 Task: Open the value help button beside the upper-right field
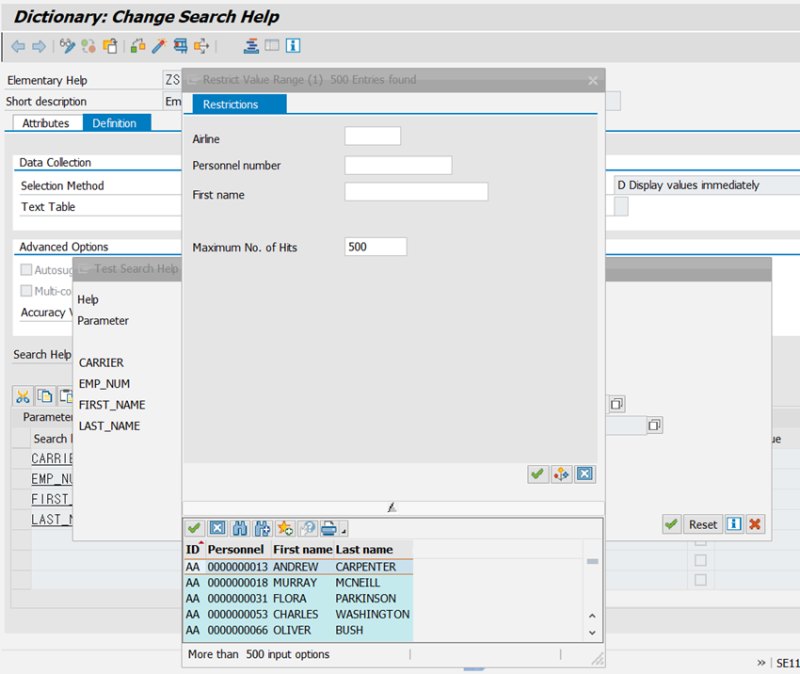coord(616,404)
